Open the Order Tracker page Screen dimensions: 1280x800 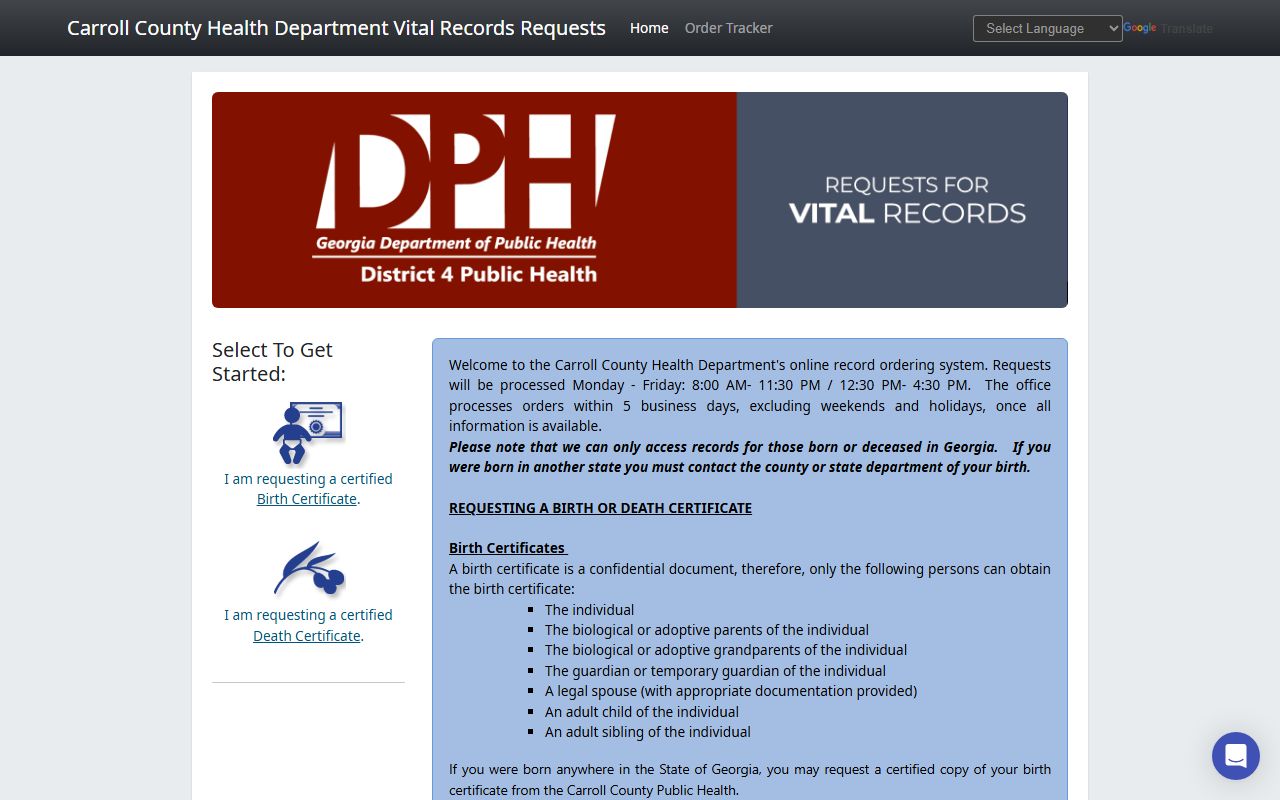pyautogui.click(x=729, y=28)
